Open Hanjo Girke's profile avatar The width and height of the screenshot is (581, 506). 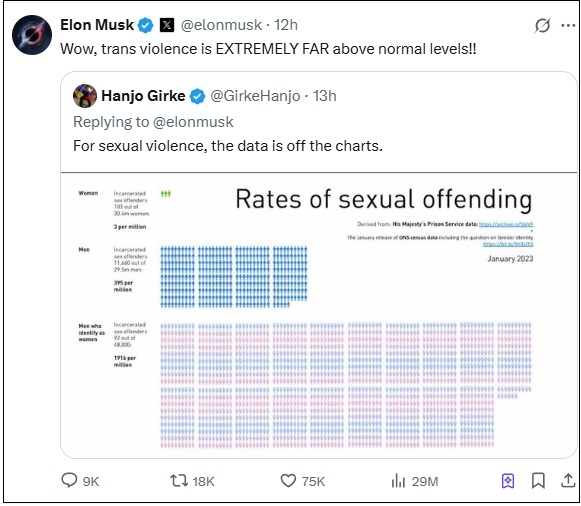[85, 96]
